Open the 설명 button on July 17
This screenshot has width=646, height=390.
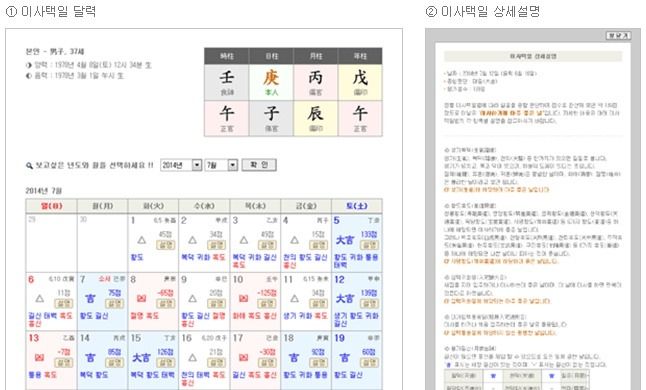267,362
